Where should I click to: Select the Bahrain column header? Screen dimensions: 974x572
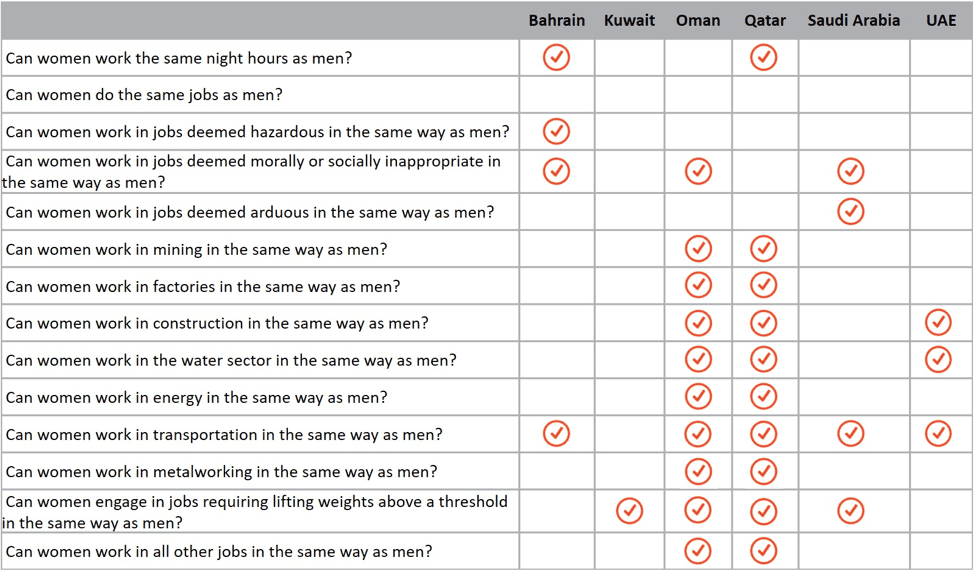(x=557, y=20)
